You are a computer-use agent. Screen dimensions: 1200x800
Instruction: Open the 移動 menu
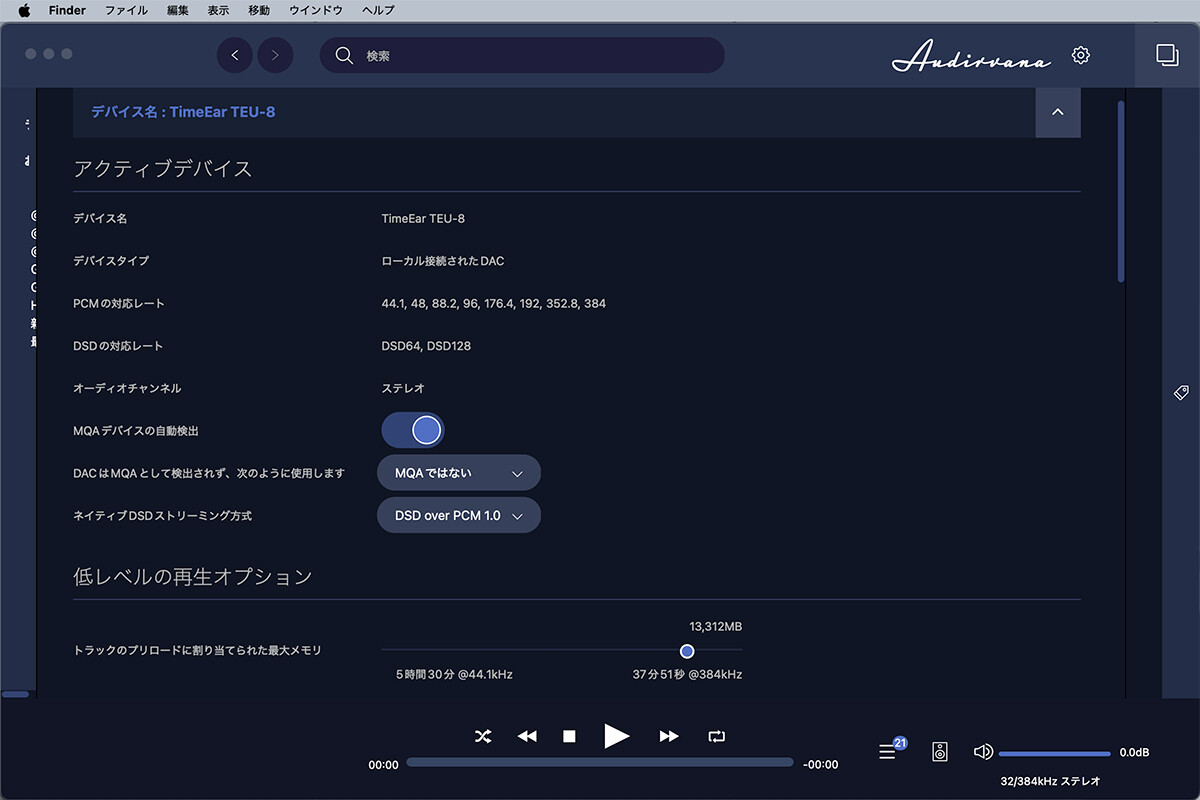pyautogui.click(x=259, y=10)
